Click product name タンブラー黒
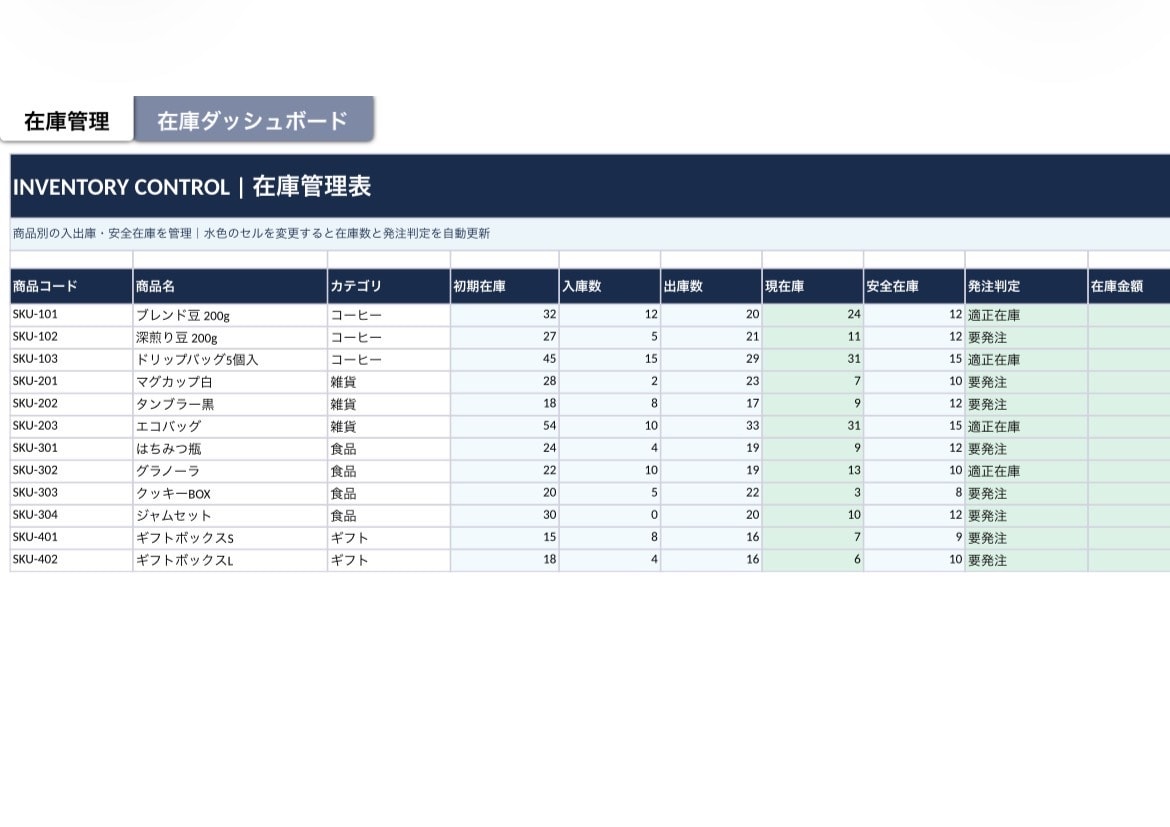The width and height of the screenshot is (1170, 827). (x=230, y=405)
